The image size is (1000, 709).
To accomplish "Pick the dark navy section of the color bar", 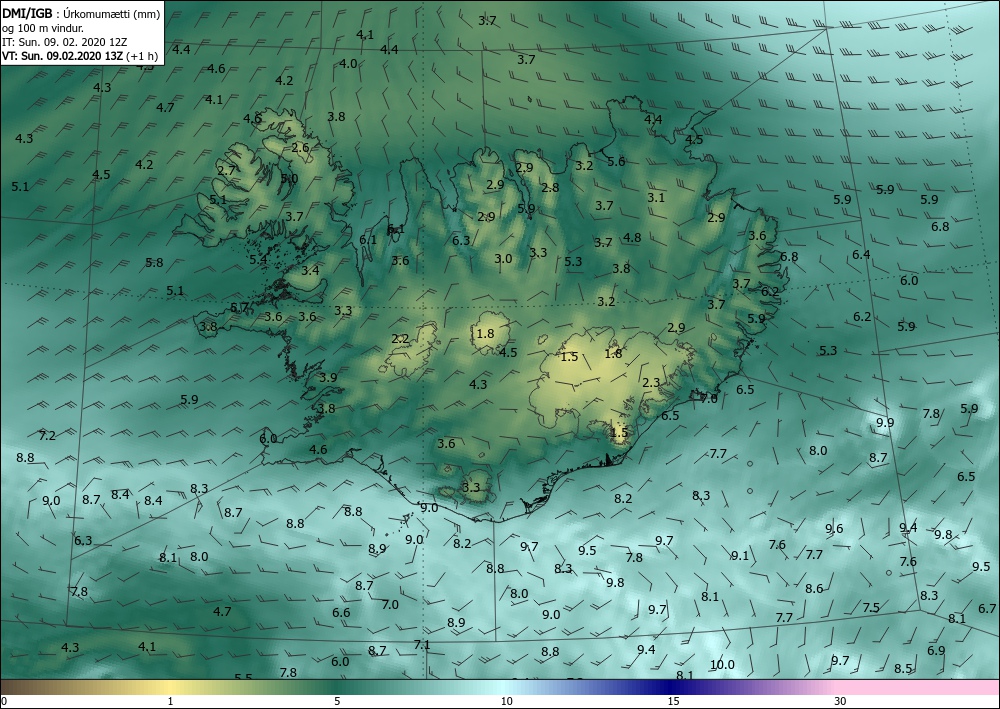I will (x=673, y=687).
